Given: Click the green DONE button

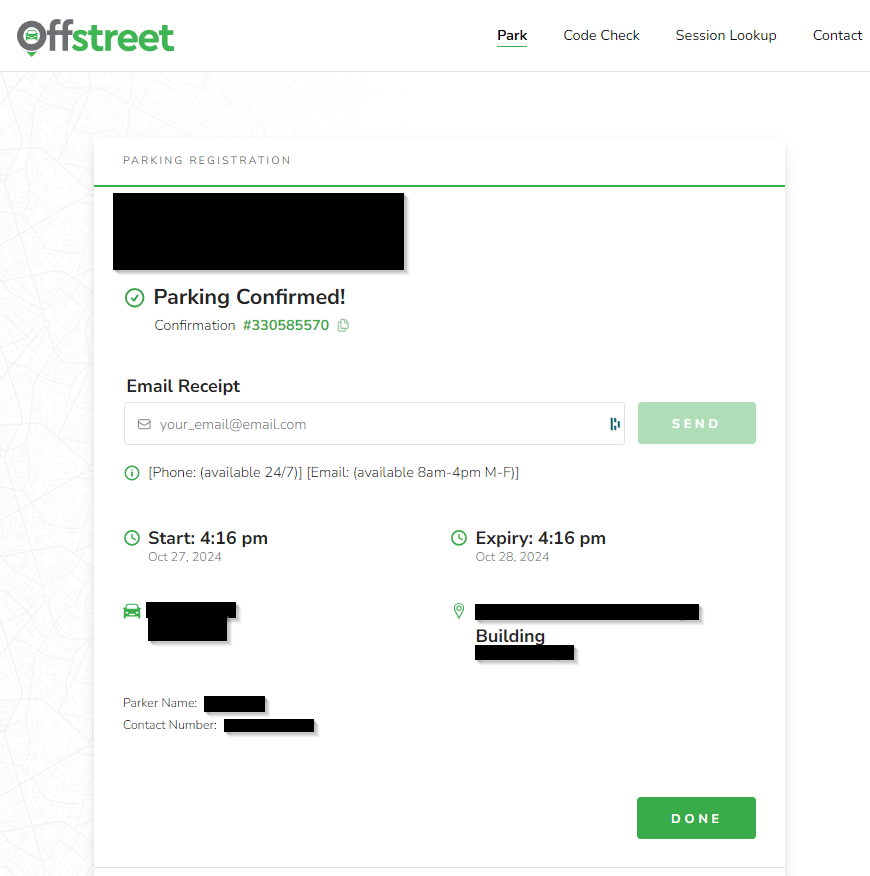Looking at the screenshot, I should (696, 818).
